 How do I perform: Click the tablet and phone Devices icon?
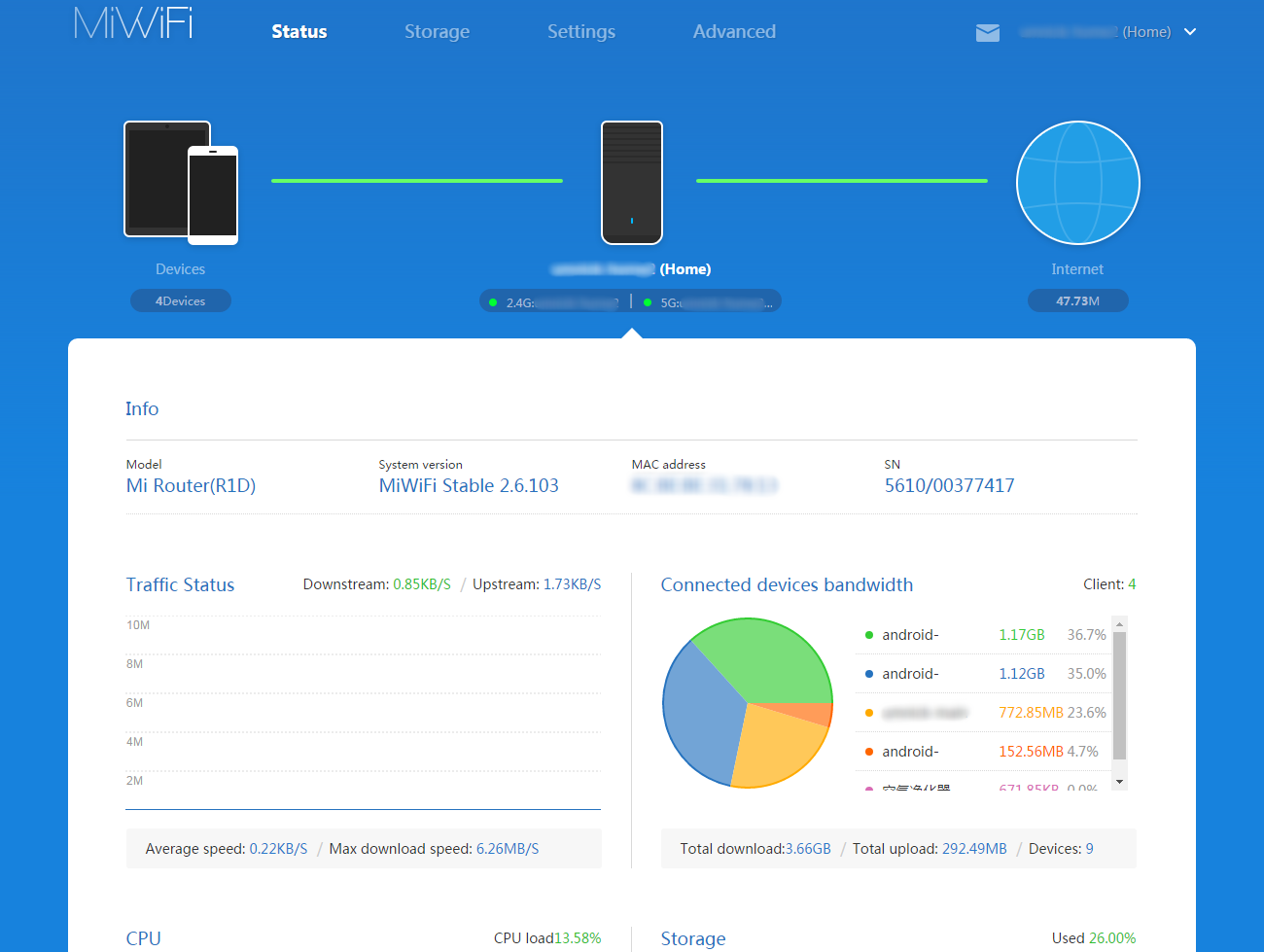pyautogui.click(x=181, y=182)
